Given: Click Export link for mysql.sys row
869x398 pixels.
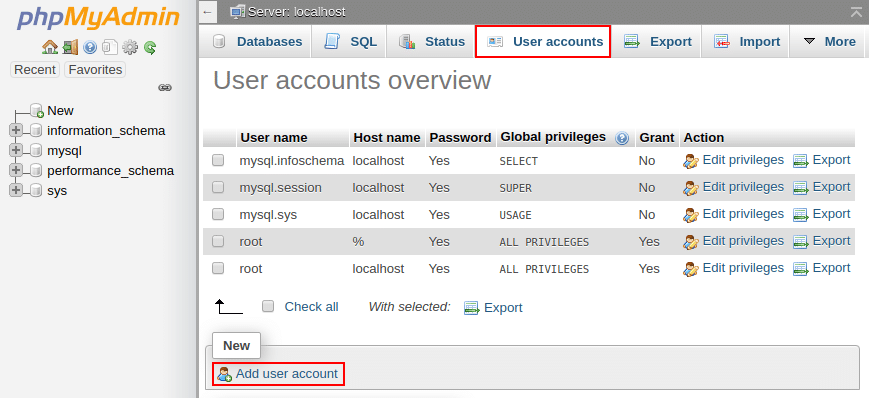Looking at the screenshot, I should click(831, 214).
